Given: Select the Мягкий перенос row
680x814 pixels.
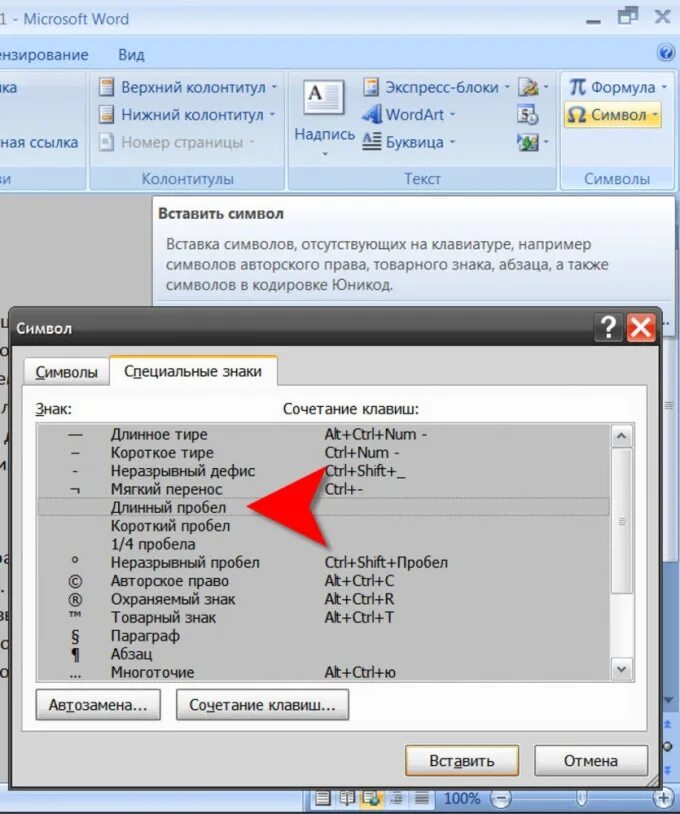Looking at the screenshot, I should [x=323, y=489].
